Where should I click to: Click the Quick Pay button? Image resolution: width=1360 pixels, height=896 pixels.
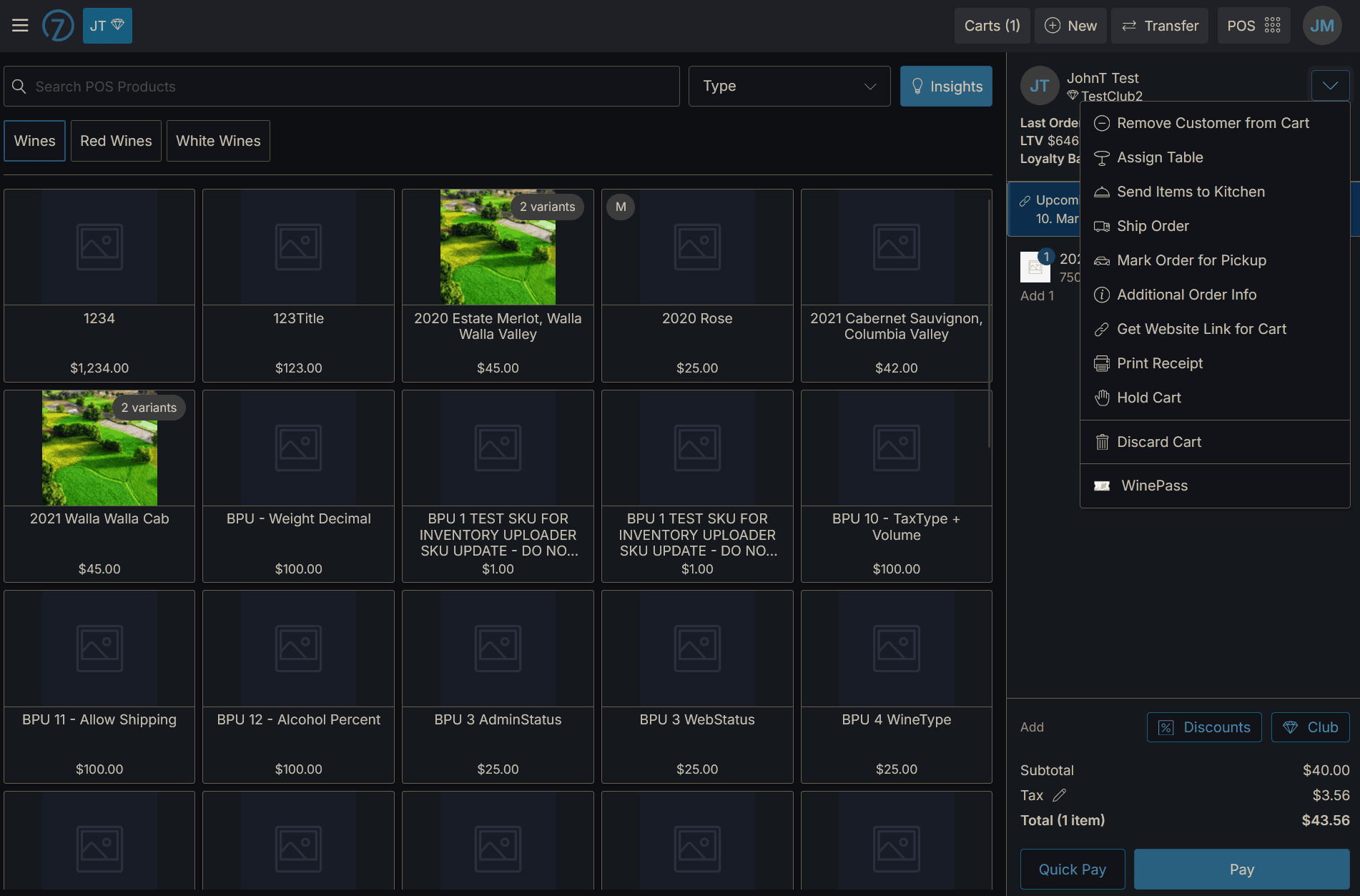click(1072, 869)
